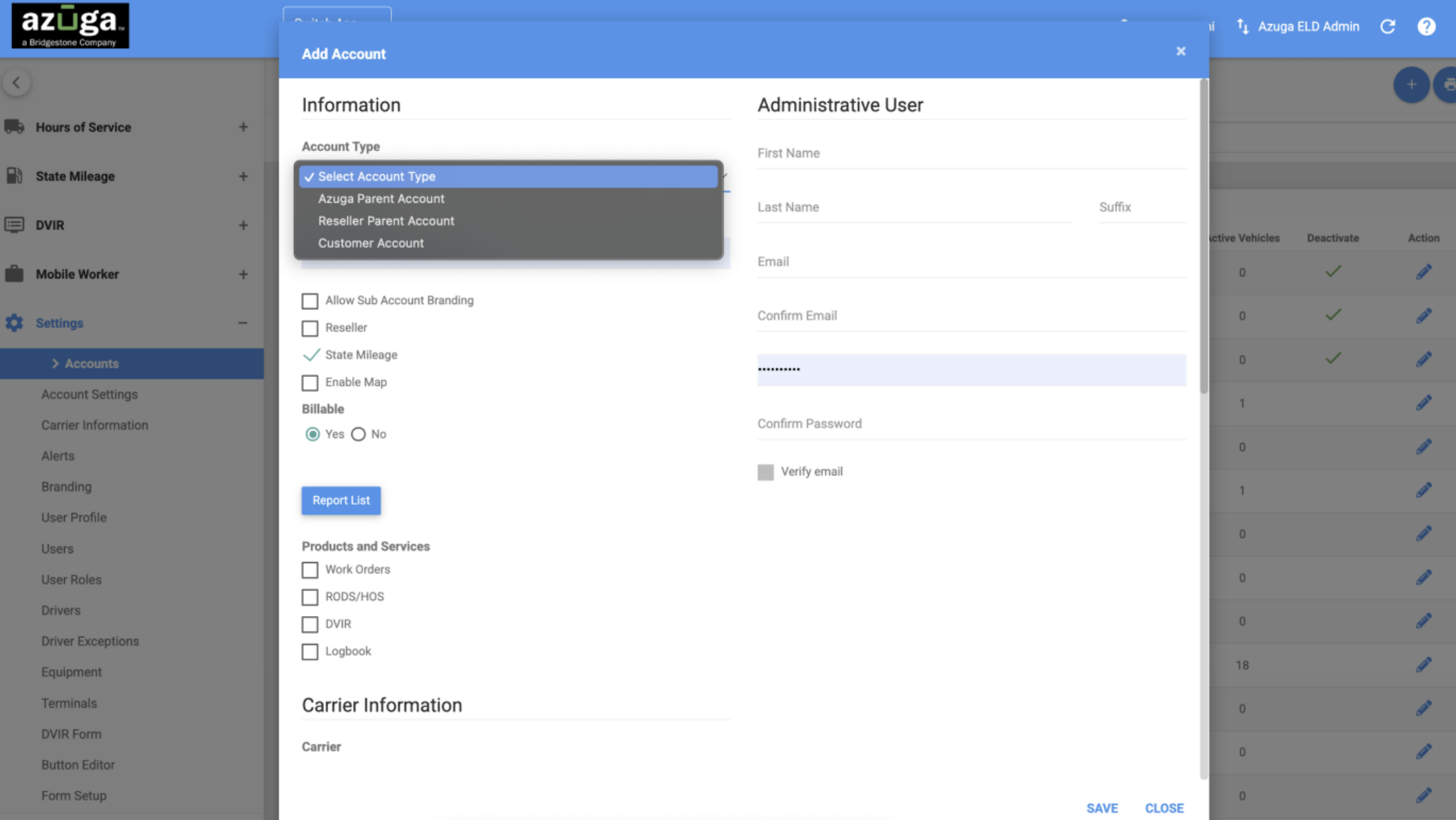Choose Customer Account from the dropdown list
The height and width of the screenshot is (820, 1456).
tap(371, 243)
